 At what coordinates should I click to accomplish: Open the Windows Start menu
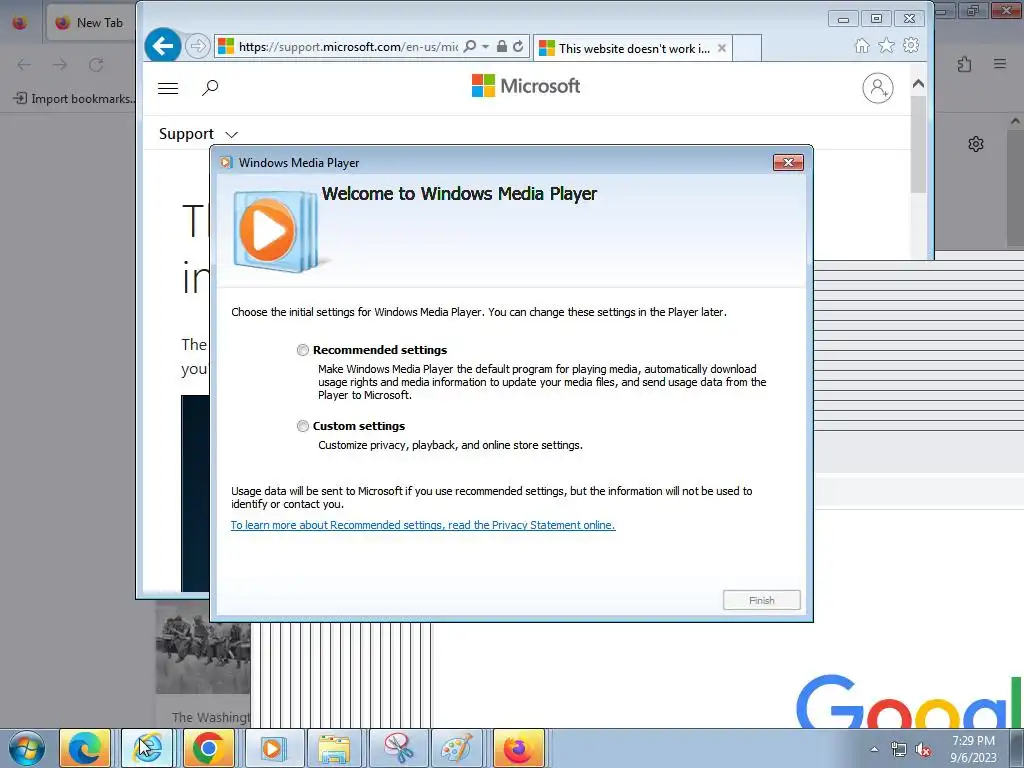pos(27,748)
